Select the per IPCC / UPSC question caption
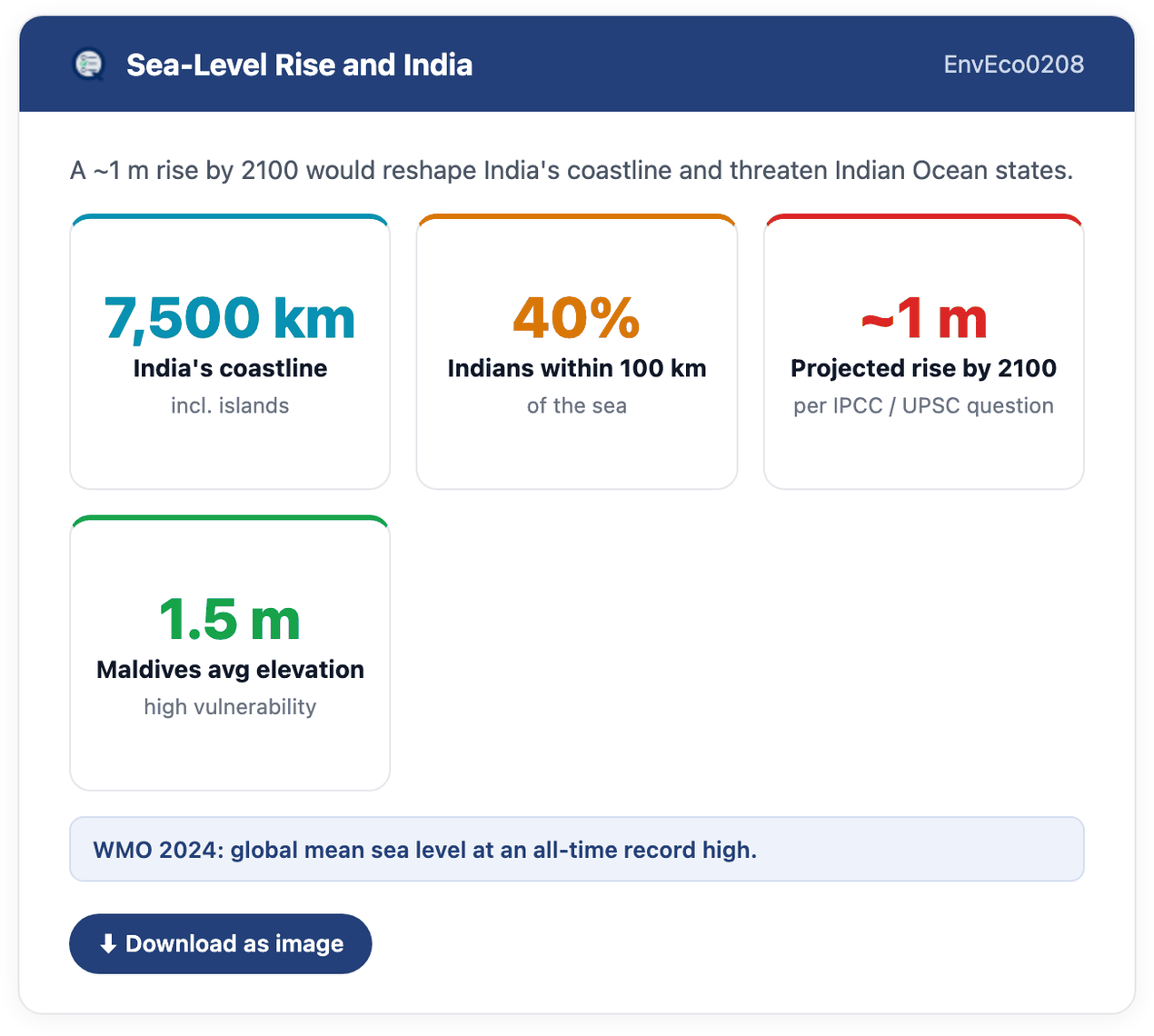Viewport: 1154px width, 1036px height. tap(924, 405)
